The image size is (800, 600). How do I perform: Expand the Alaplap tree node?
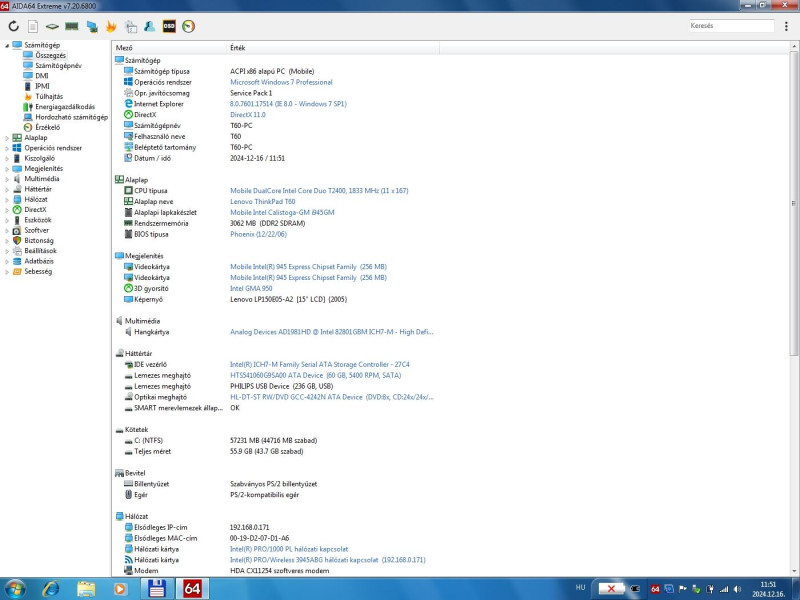coord(7,138)
